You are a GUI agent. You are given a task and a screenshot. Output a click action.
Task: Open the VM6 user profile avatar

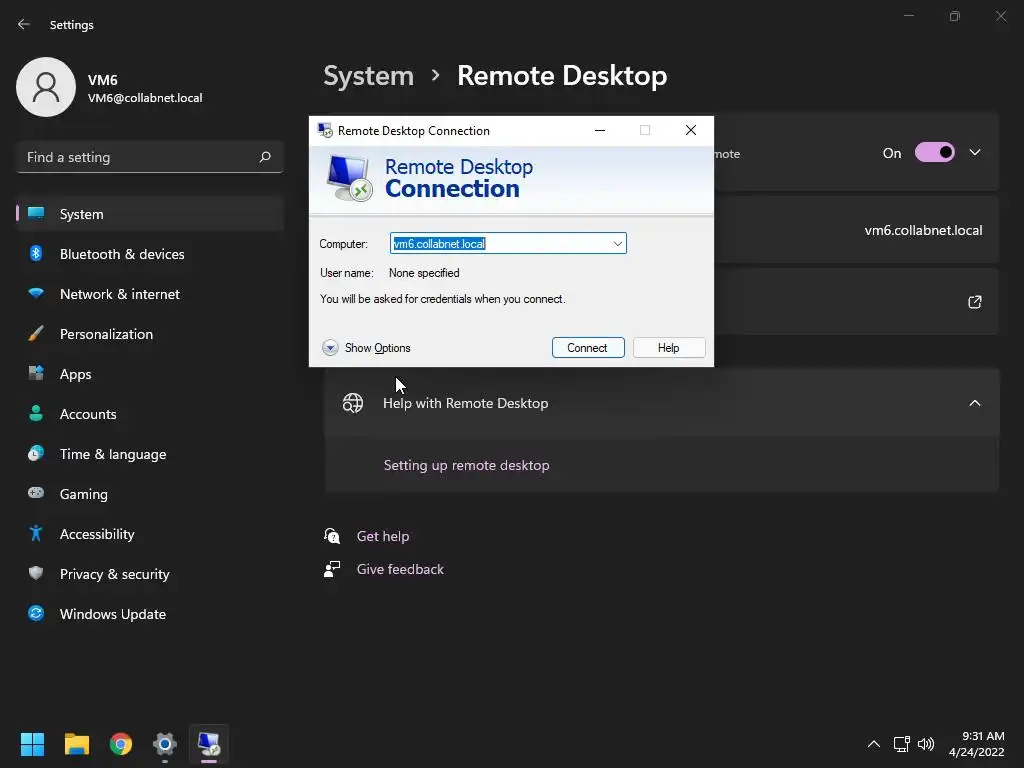(x=46, y=87)
